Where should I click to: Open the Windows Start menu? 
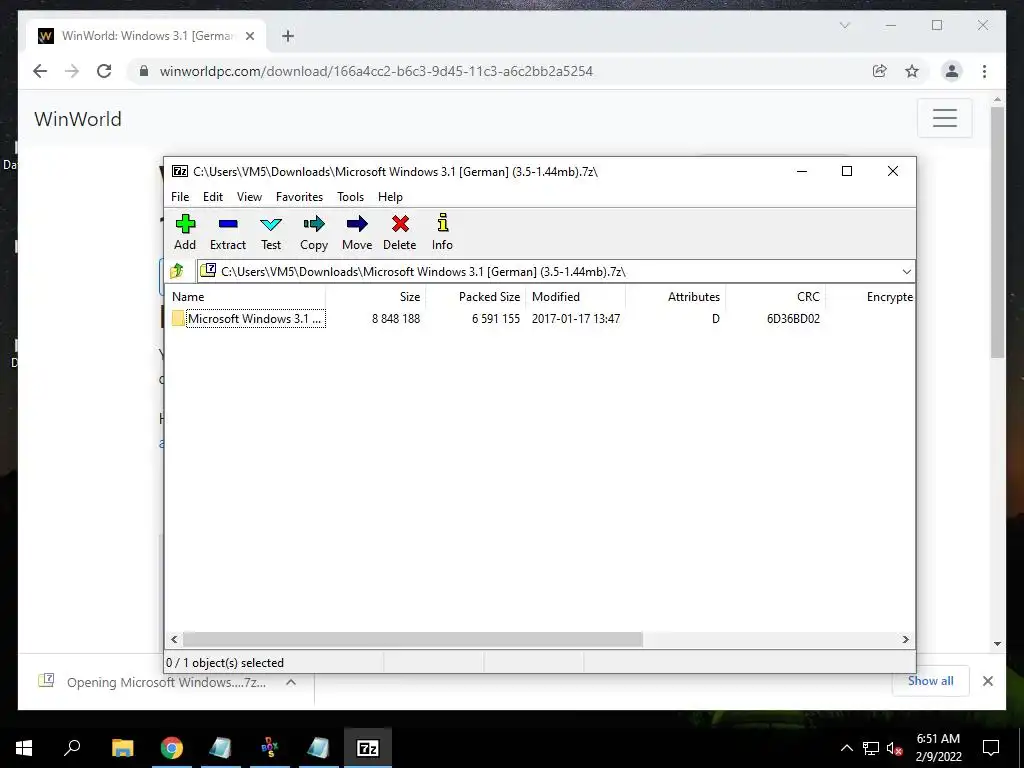24,748
